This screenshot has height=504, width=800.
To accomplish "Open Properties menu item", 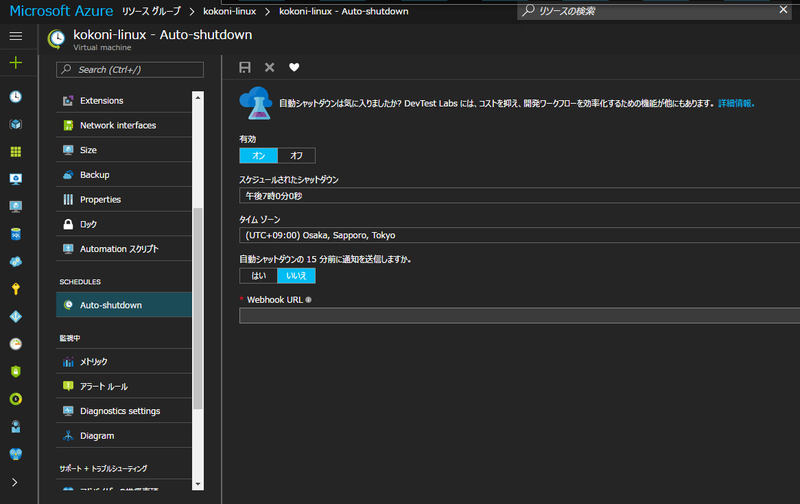I will (124, 199).
